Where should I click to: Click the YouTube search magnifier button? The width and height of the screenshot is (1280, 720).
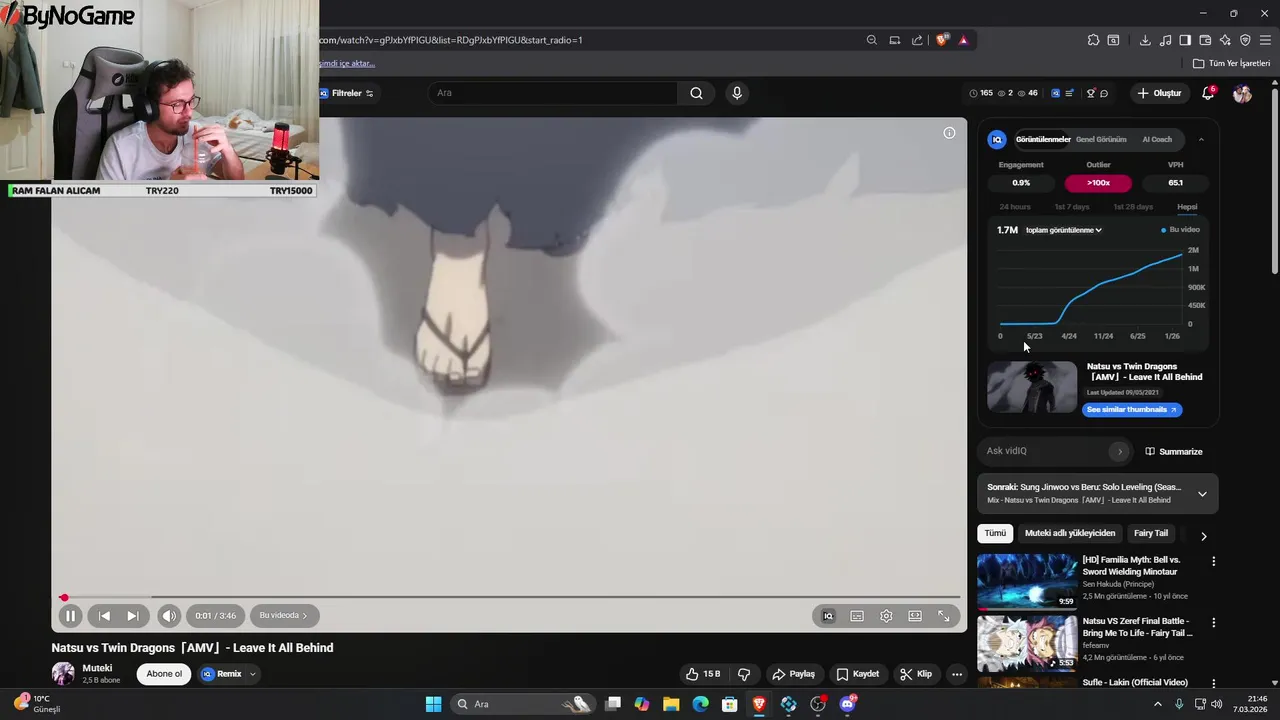coord(696,93)
